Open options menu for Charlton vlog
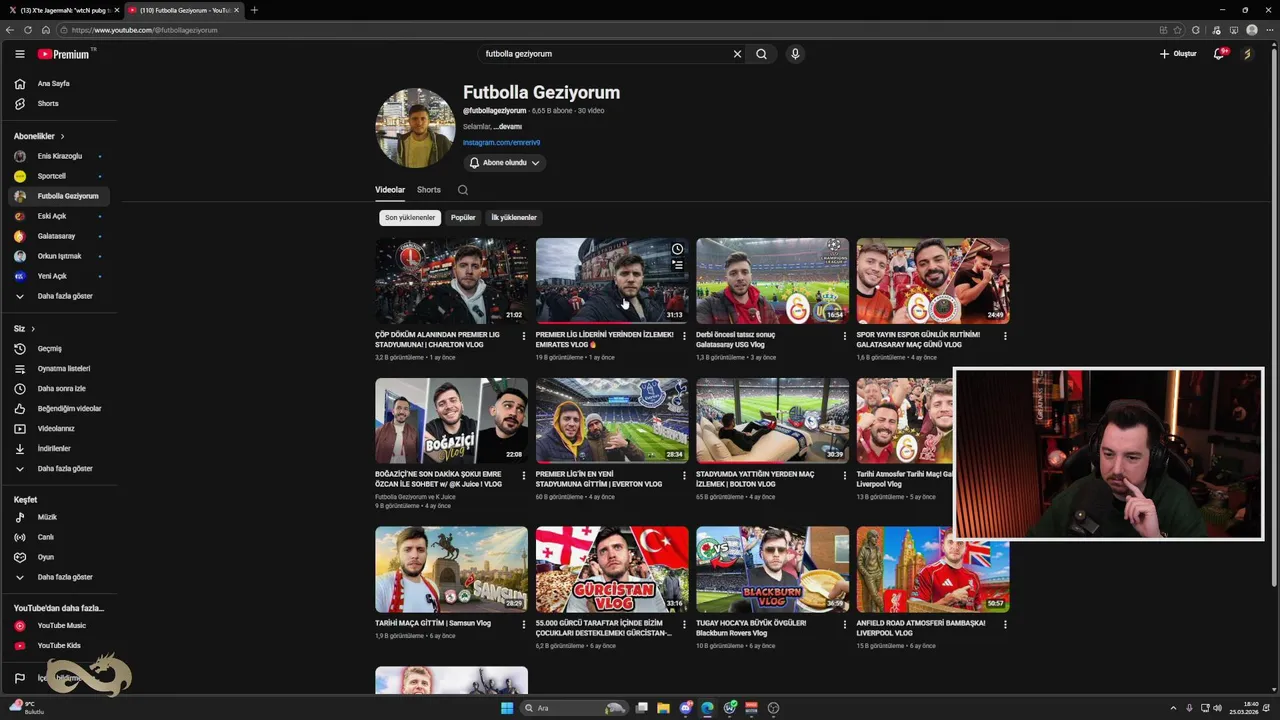 coord(524,336)
